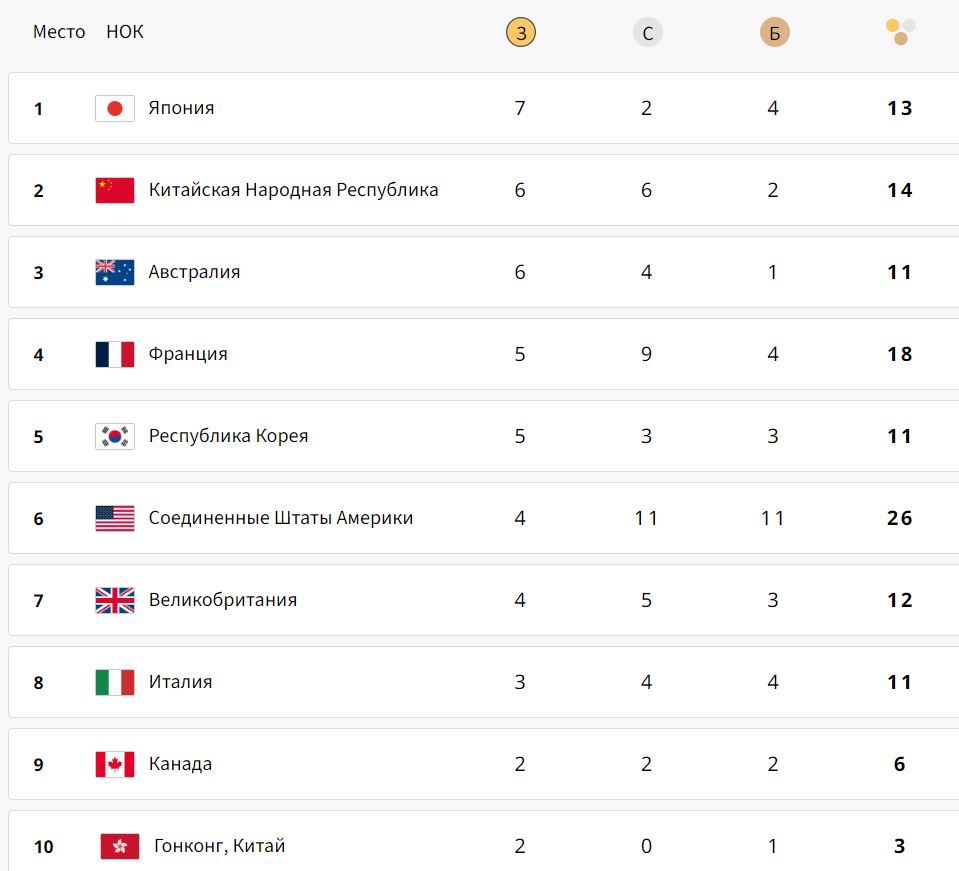Click the Место column header

tap(59, 32)
